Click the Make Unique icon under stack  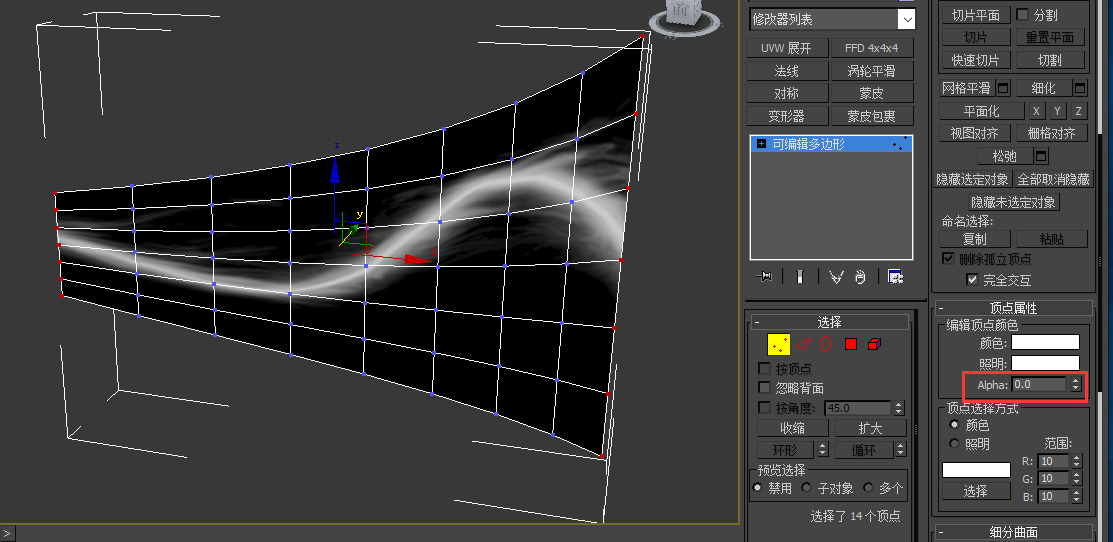[835, 277]
